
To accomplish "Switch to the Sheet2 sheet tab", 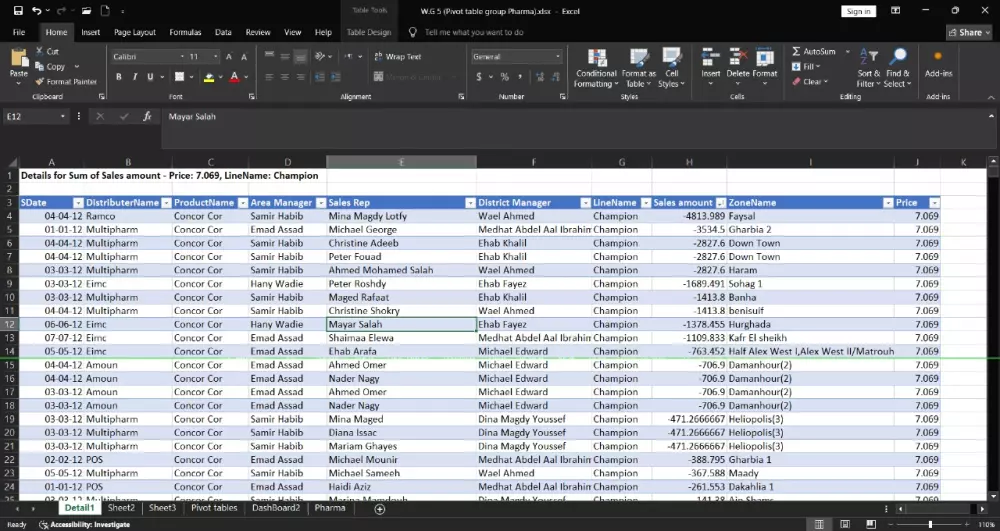I will (x=121, y=508).
